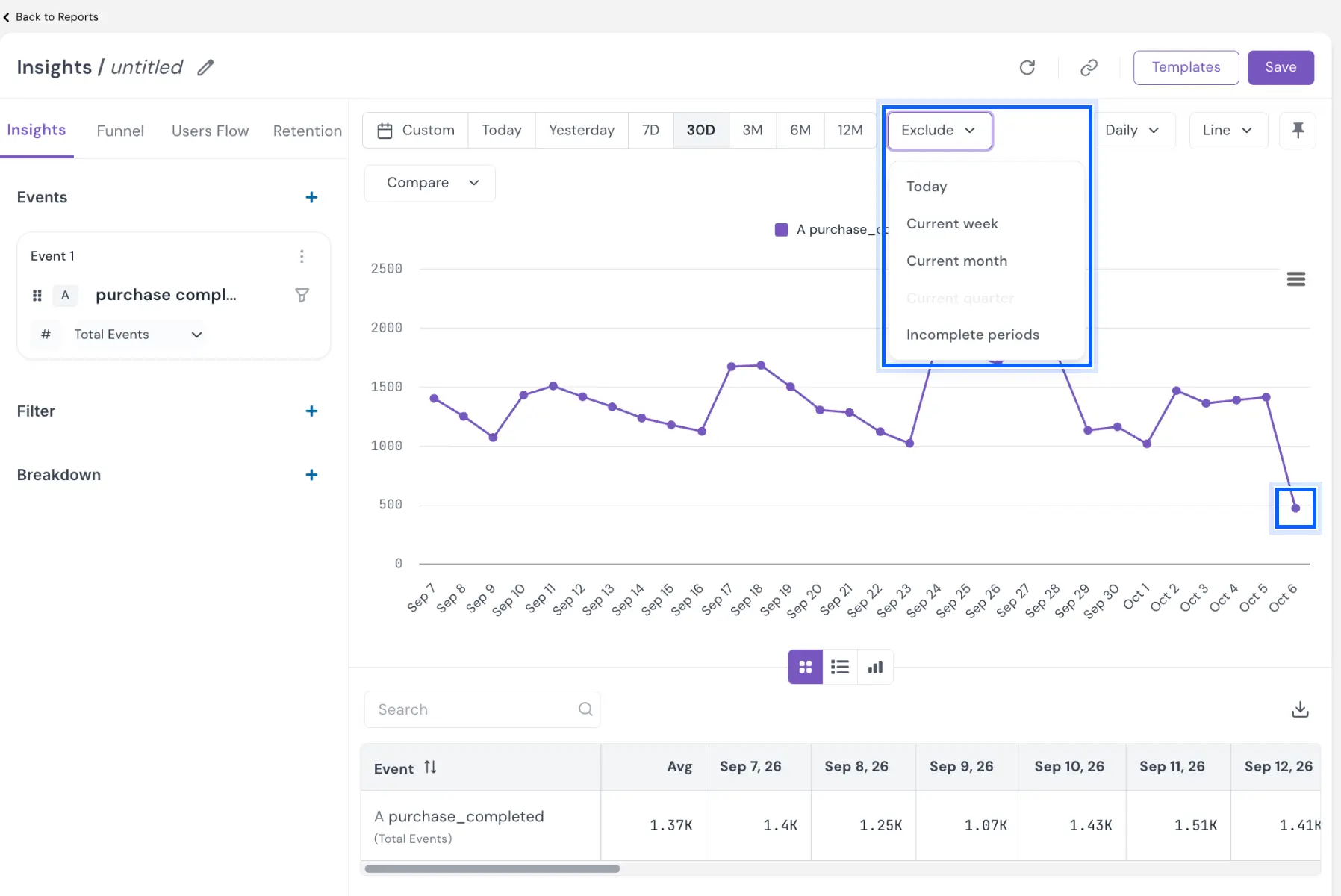Choose Today in the Exclude menu
The image size is (1341, 896).
point(986,187)
